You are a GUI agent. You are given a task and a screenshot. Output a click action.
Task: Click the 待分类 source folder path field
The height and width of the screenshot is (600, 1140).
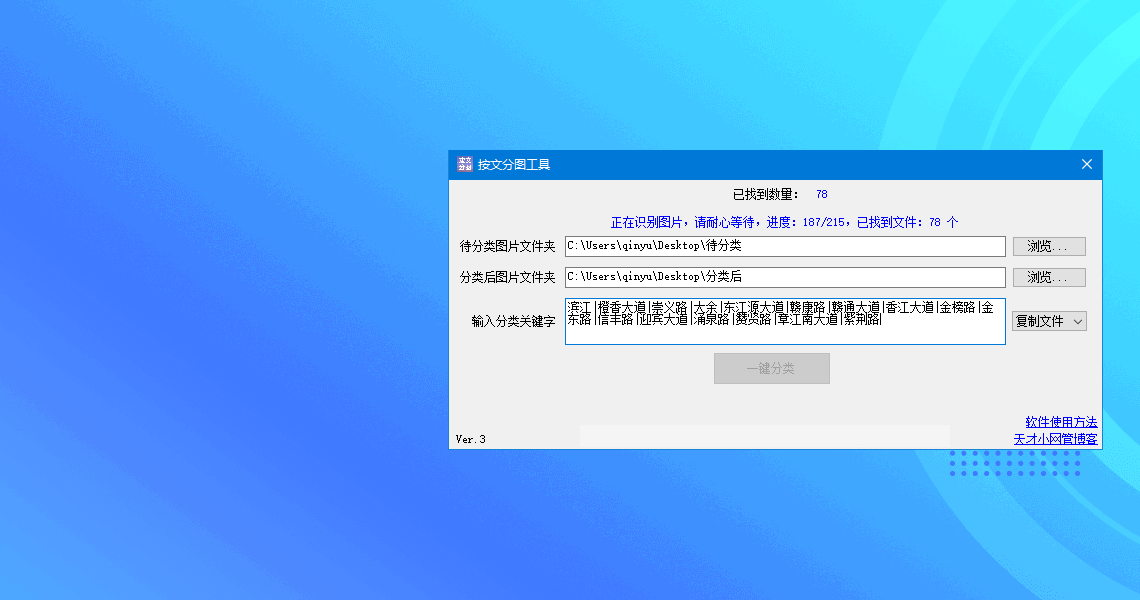785,246
